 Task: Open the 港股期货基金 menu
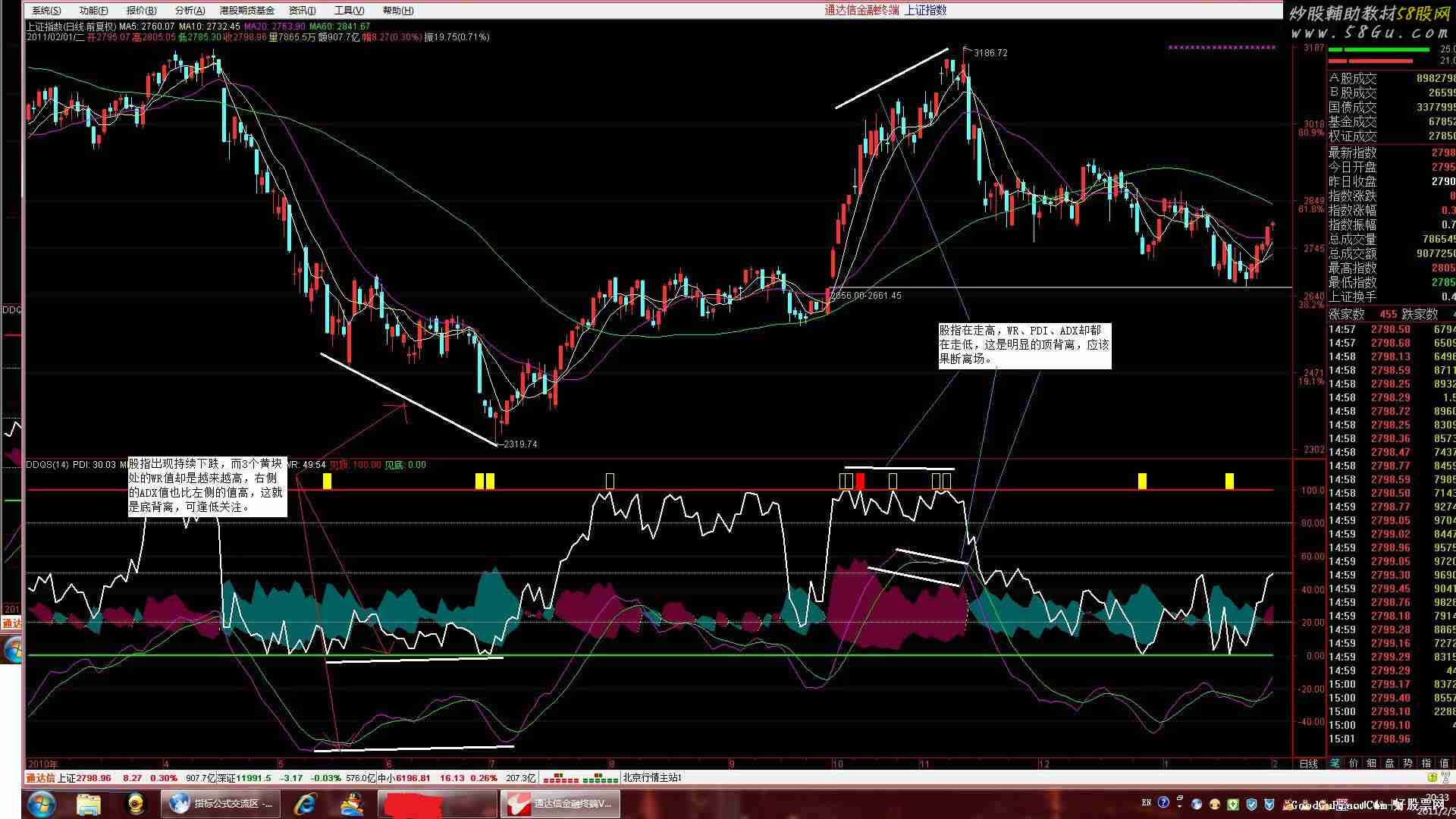(x=247, y=11)
